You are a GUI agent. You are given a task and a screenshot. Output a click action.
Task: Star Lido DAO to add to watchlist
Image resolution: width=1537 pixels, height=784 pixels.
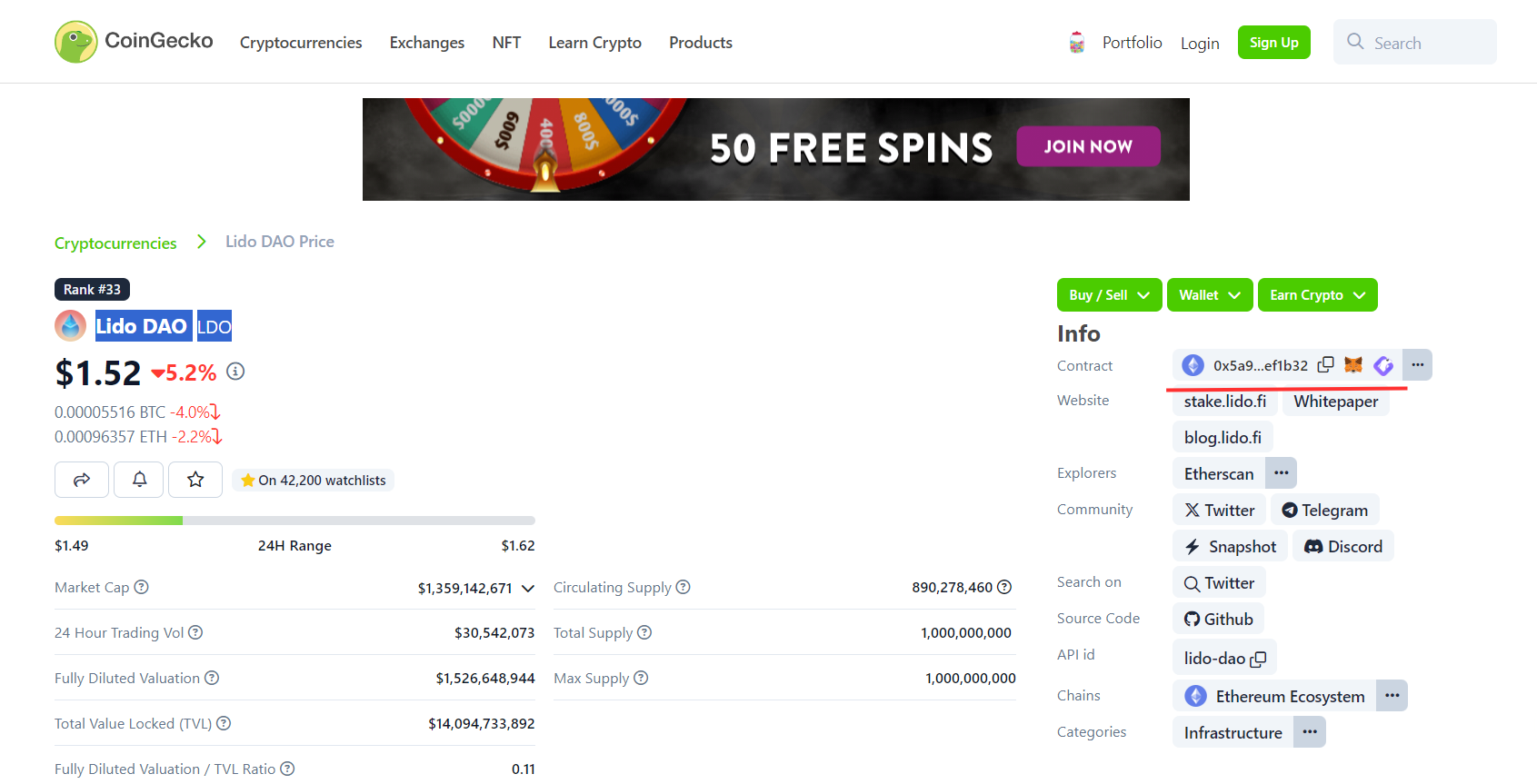point(195,480)
